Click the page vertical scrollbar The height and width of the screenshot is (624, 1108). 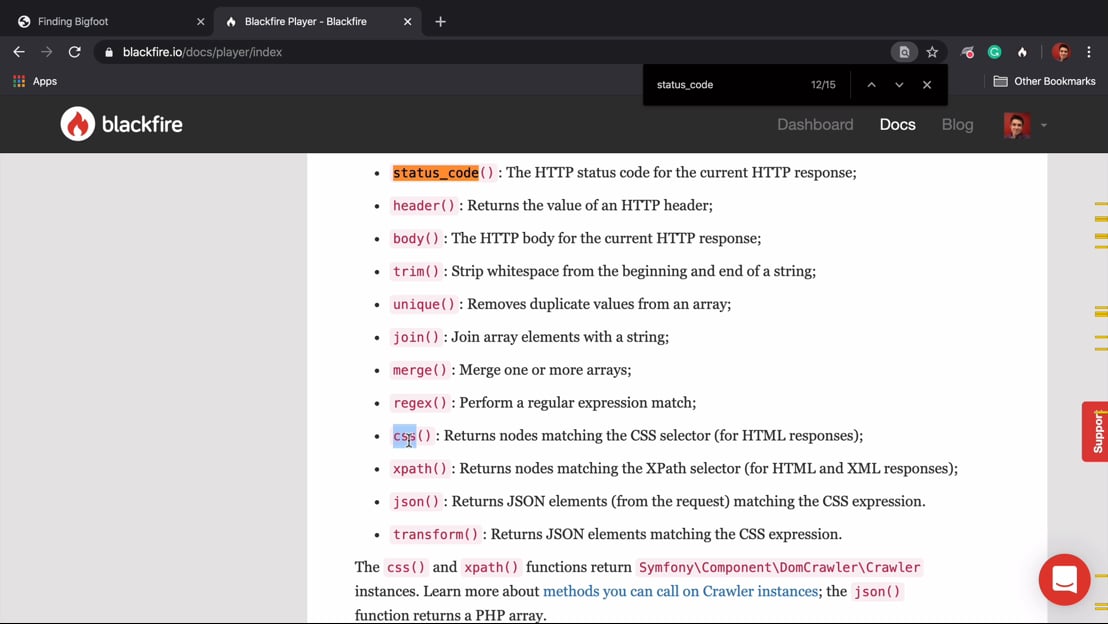pyautogui.click(x=1100, y=388)
